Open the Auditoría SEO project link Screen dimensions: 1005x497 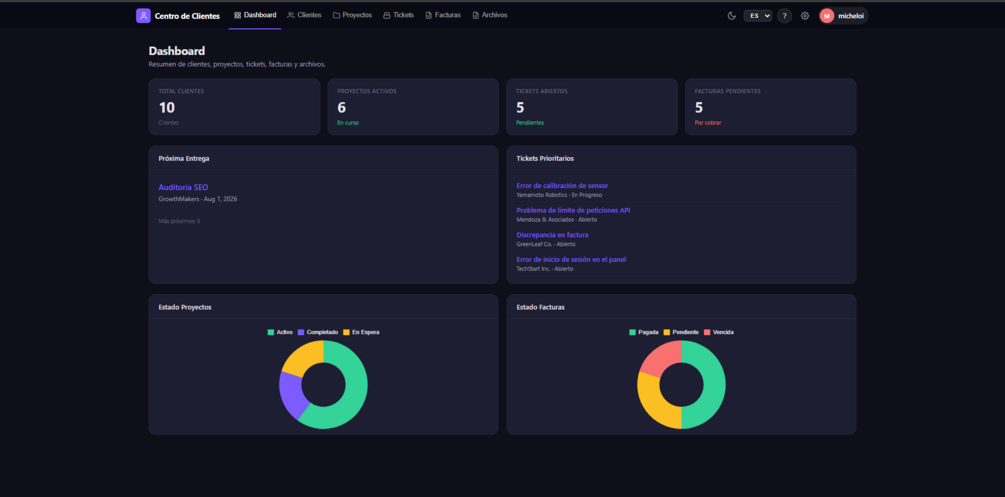coord(183,187)
